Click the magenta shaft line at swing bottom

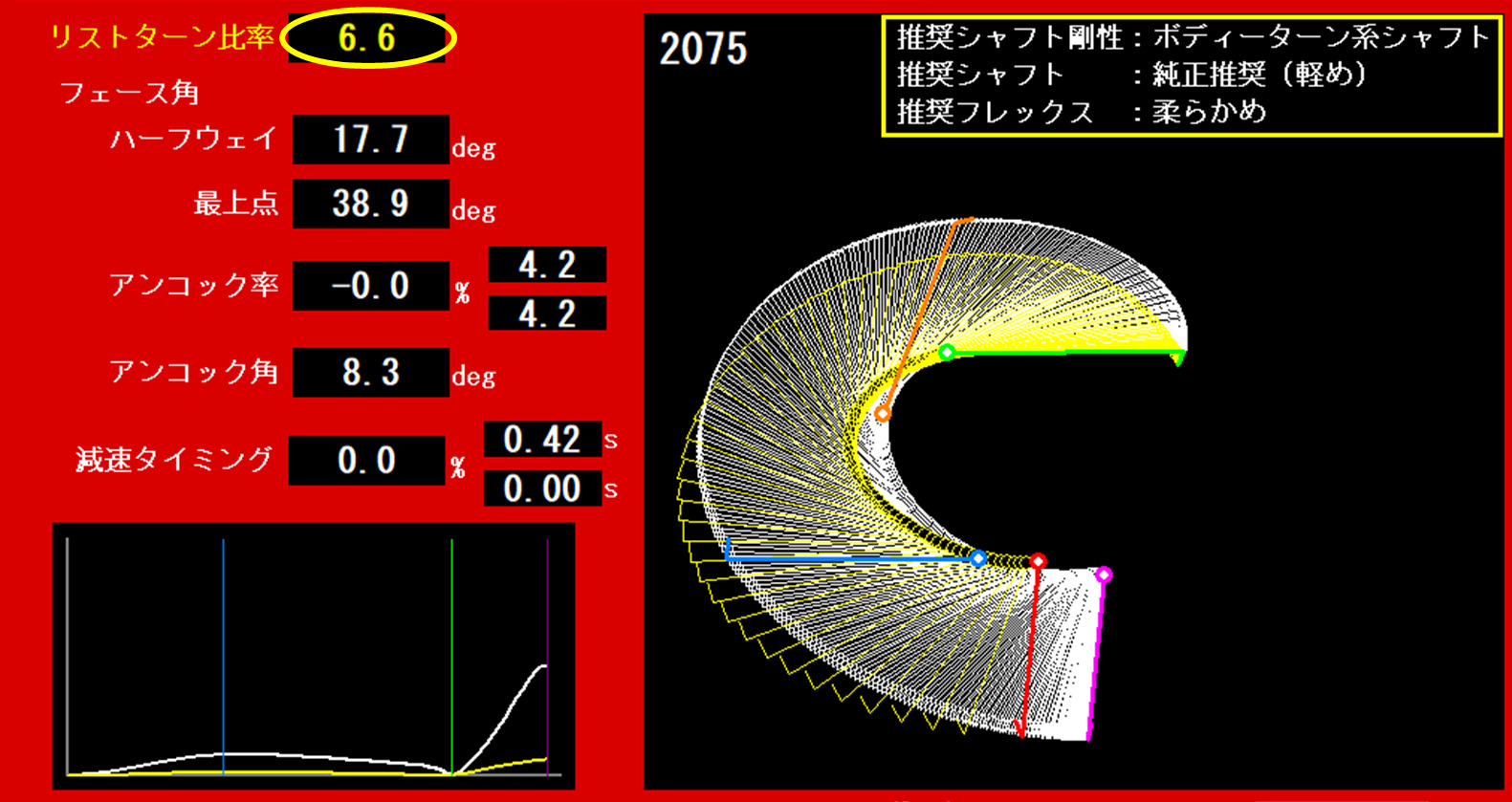[x=1097, y=660]
